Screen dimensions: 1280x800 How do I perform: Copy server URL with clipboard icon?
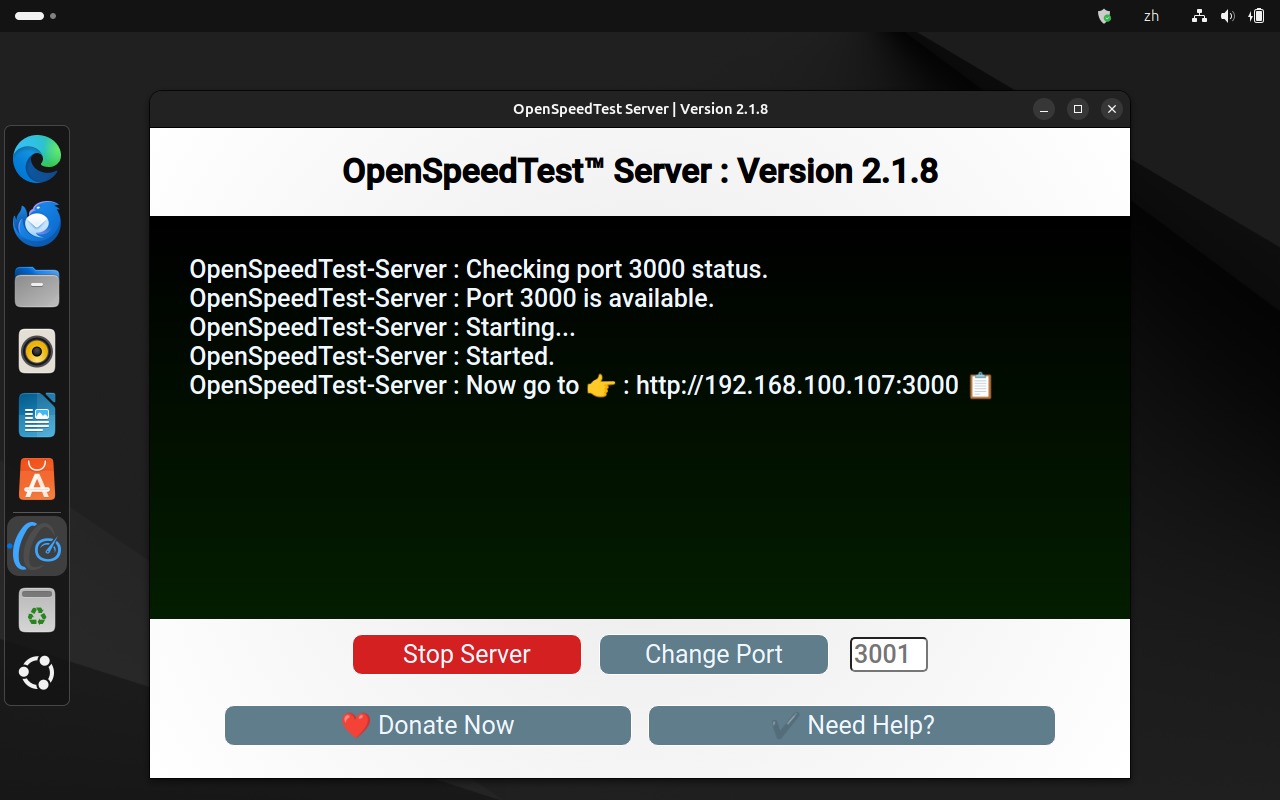click(981, 385)
